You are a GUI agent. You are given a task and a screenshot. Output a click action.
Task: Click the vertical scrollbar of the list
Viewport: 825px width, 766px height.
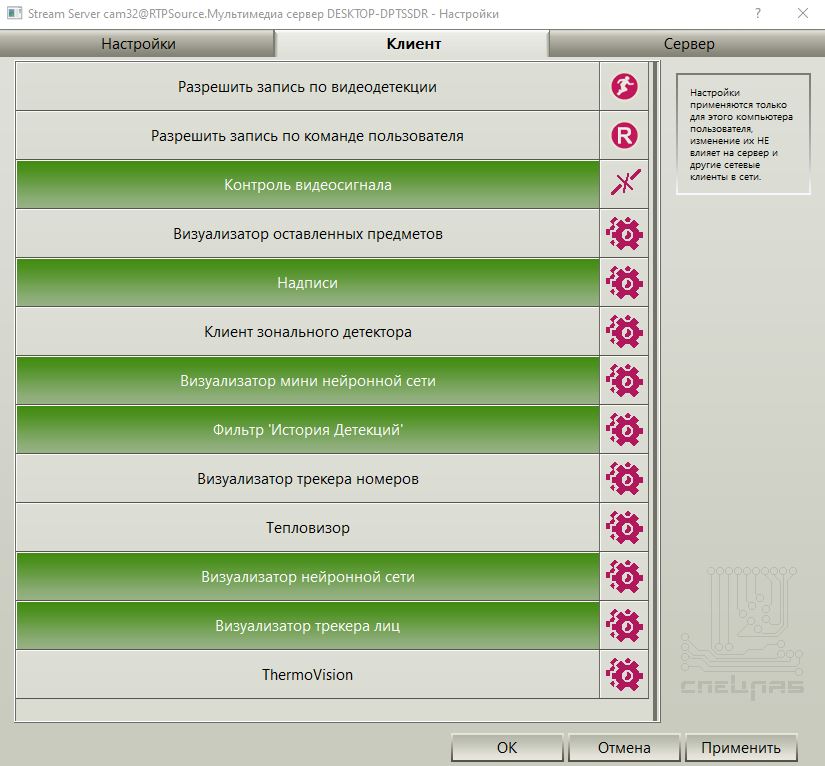[x=655, y=391]
